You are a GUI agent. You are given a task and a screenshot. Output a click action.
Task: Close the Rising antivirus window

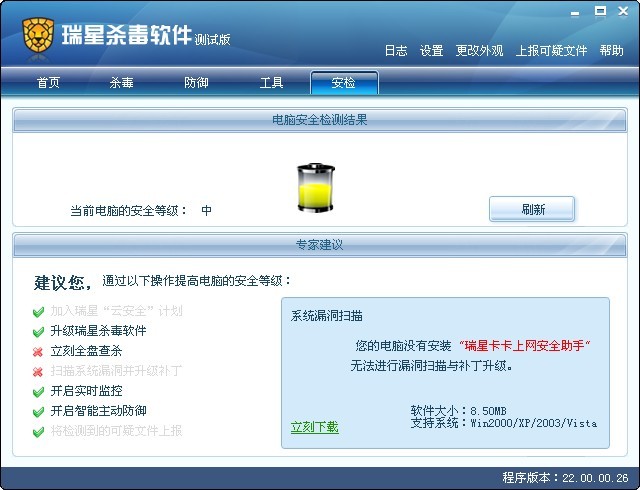[623, 11]
